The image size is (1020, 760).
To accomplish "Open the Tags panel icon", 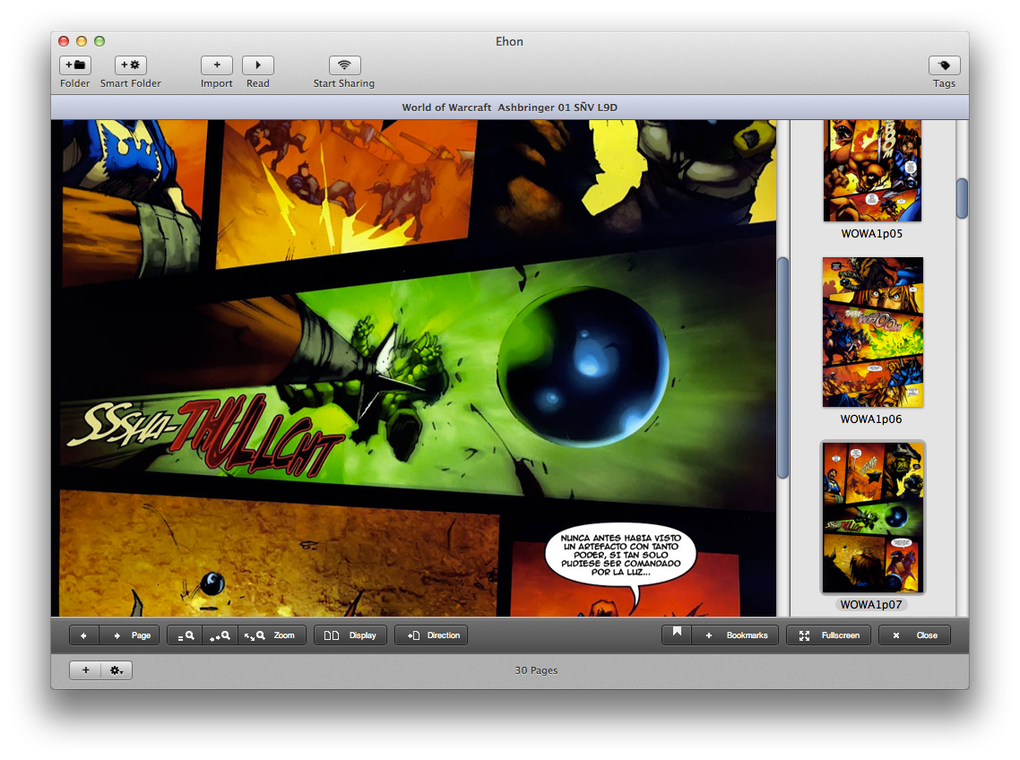I will (944, 65).
